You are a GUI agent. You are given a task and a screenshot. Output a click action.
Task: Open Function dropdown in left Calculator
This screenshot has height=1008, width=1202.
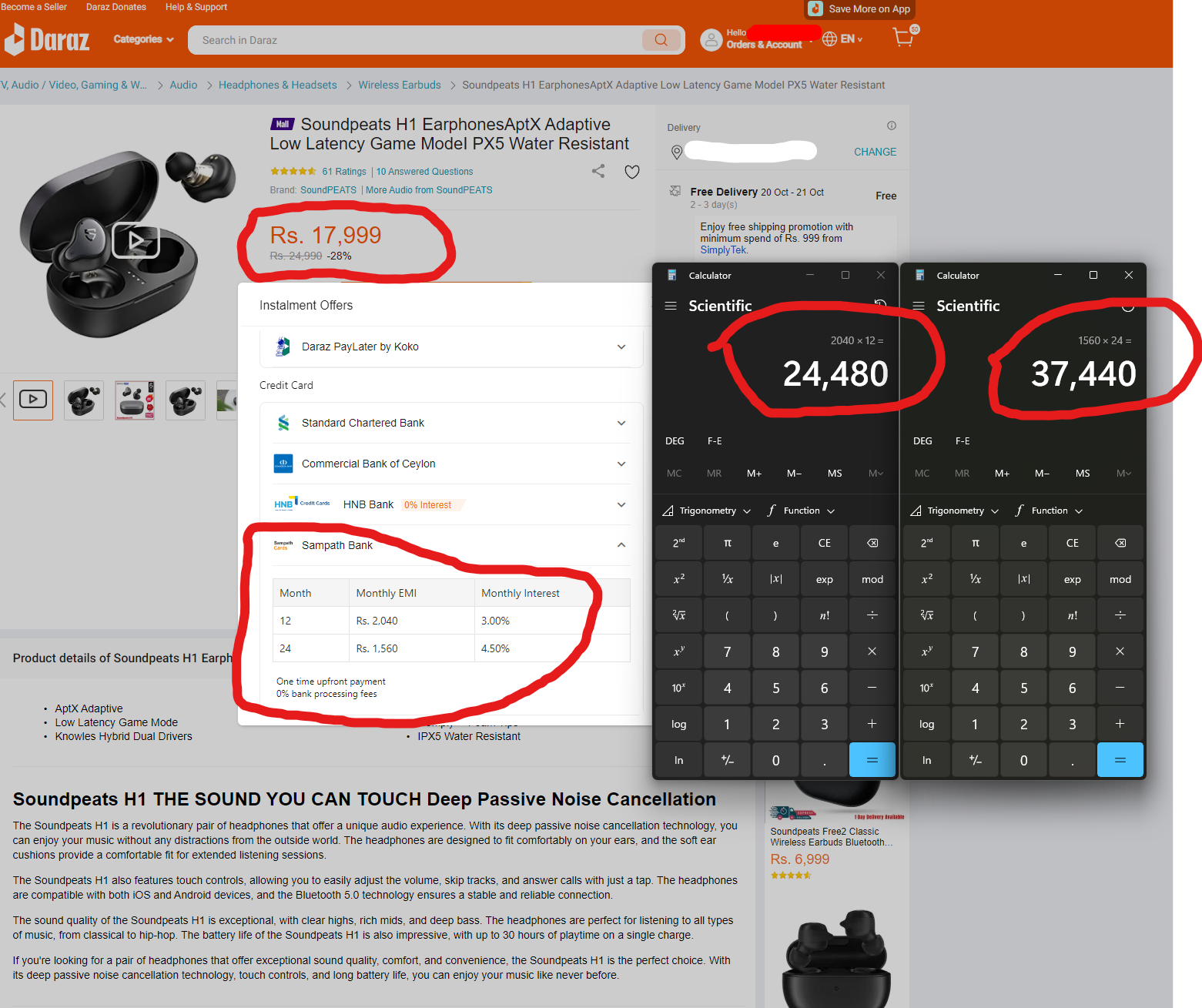pyautogui.click(x=802, y=511)
